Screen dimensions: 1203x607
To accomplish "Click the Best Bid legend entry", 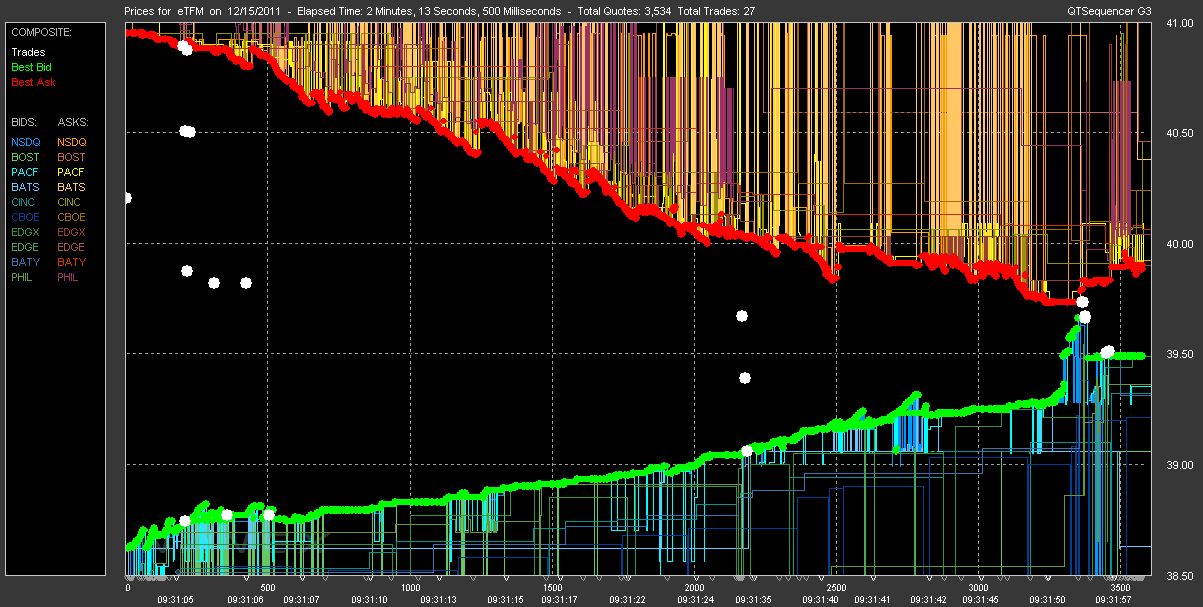I will point(32,67).
